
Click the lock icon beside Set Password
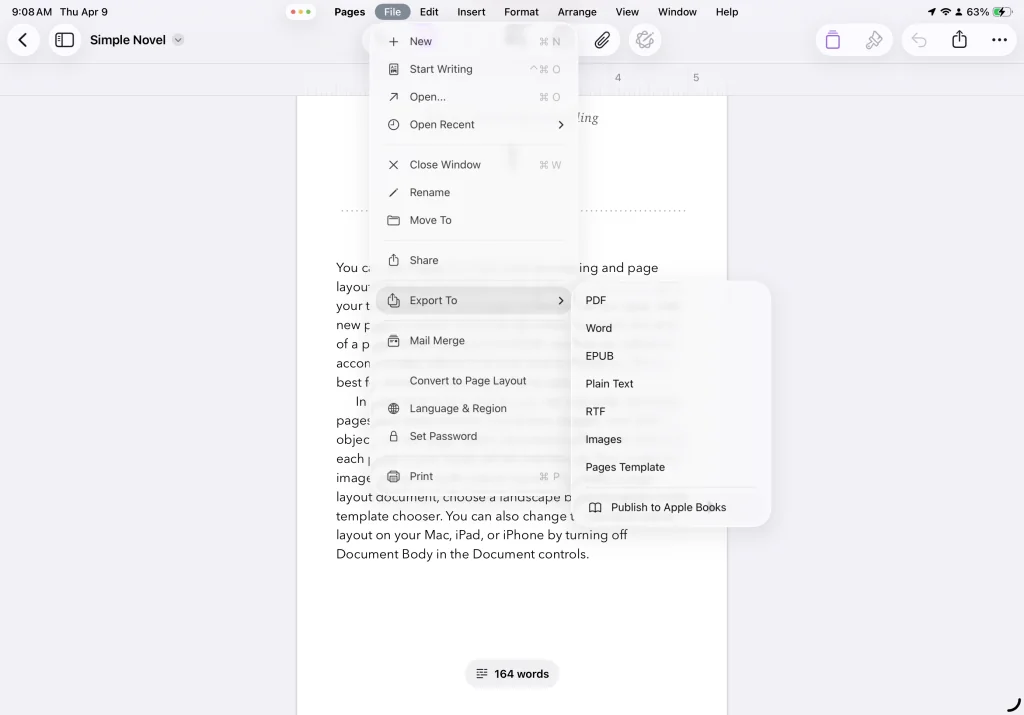tap(393, 436)
